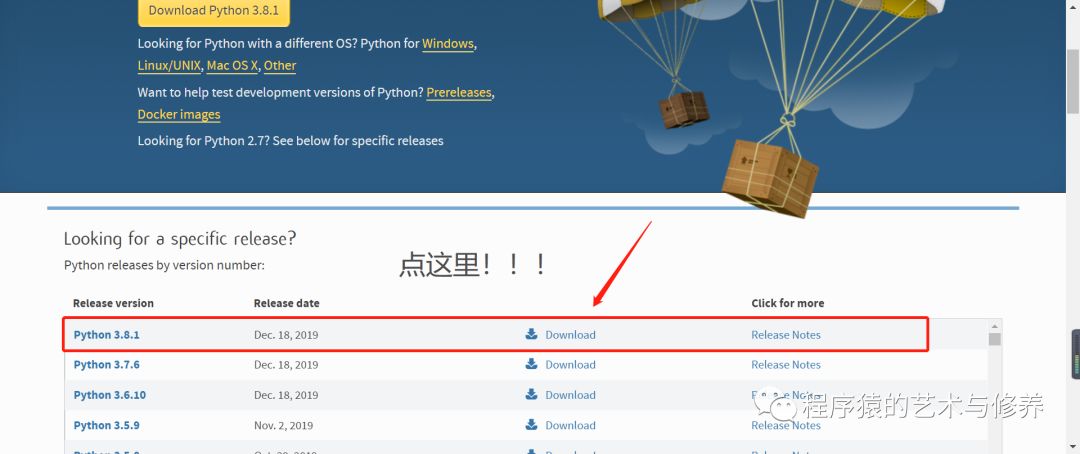Open the Mac OS X download link
The image size is (1080, 454).
click(232, 65)
